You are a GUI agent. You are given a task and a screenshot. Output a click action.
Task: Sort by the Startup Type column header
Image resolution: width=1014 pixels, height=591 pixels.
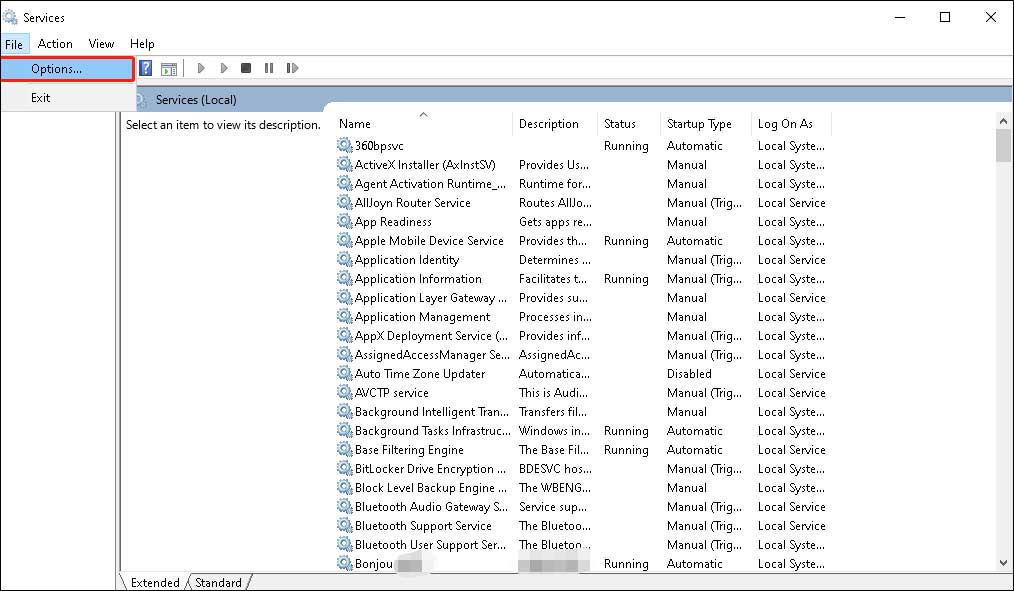699,124
